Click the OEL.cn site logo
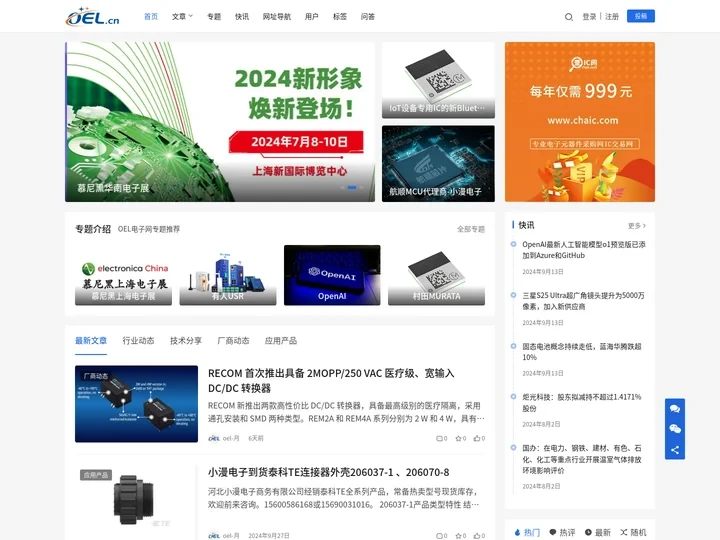The width and height of the screenshot is (720, 540). click(92, 17)
